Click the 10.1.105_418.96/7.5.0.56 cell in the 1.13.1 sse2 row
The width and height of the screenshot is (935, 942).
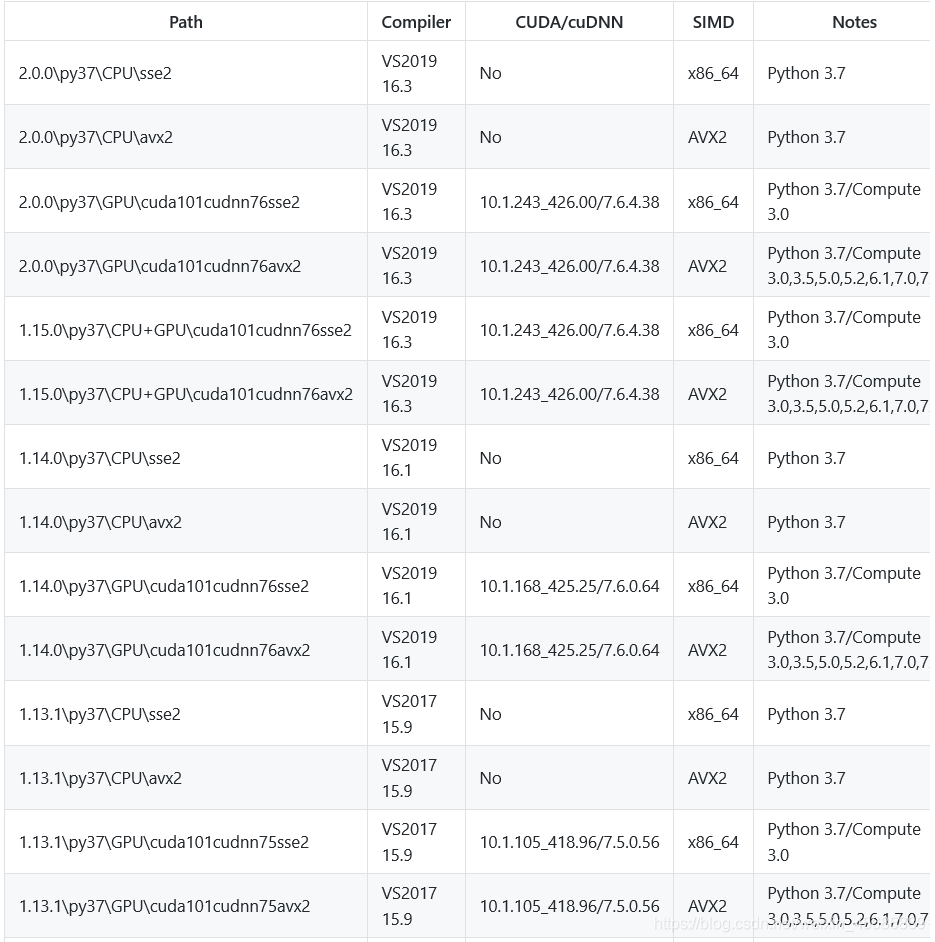click(x=569, y=842)
